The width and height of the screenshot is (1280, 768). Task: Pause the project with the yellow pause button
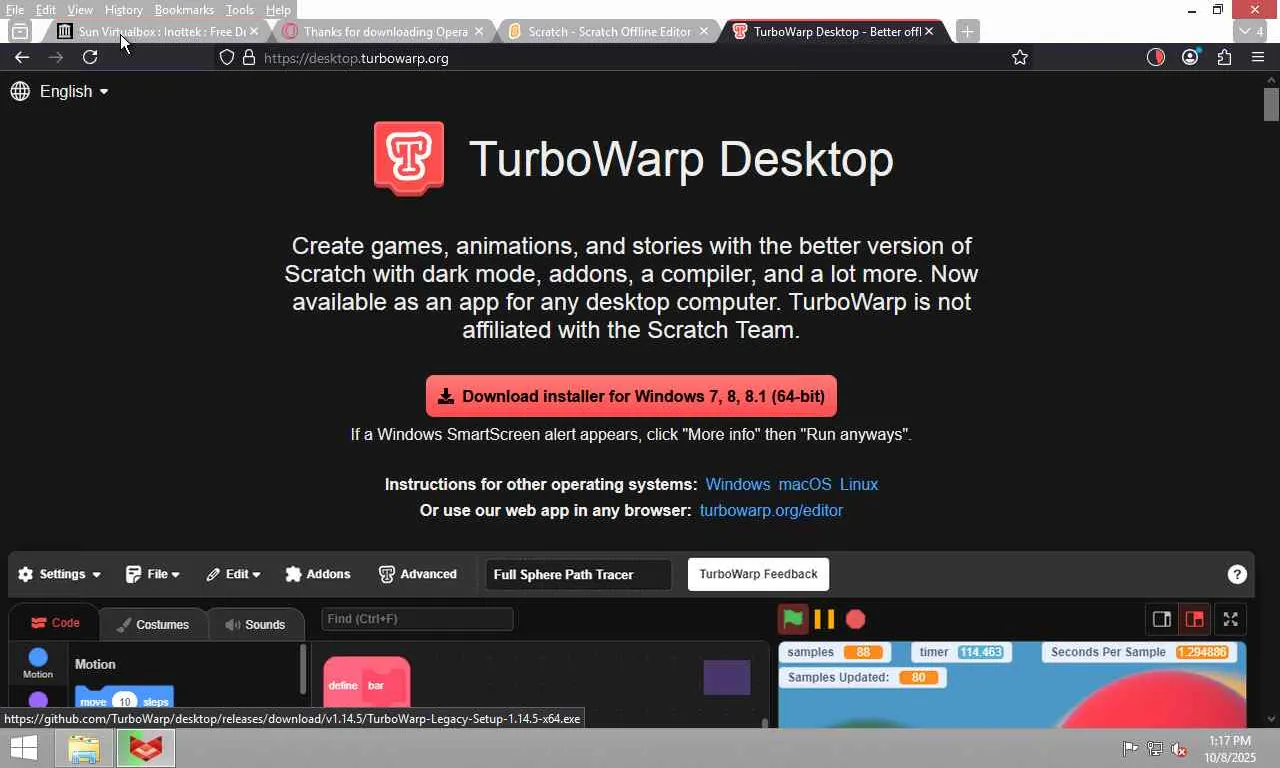coord(824,619)
